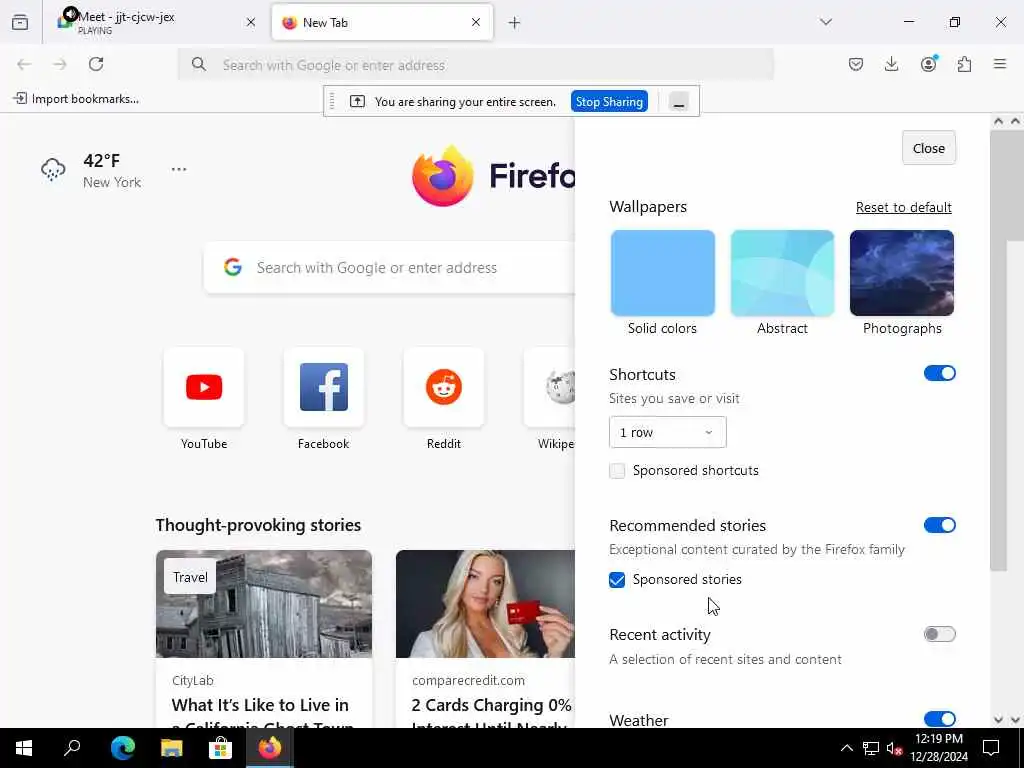Open Firefox View icon in tab strip
Screen dimensions: 1024x768
[20, 22]
